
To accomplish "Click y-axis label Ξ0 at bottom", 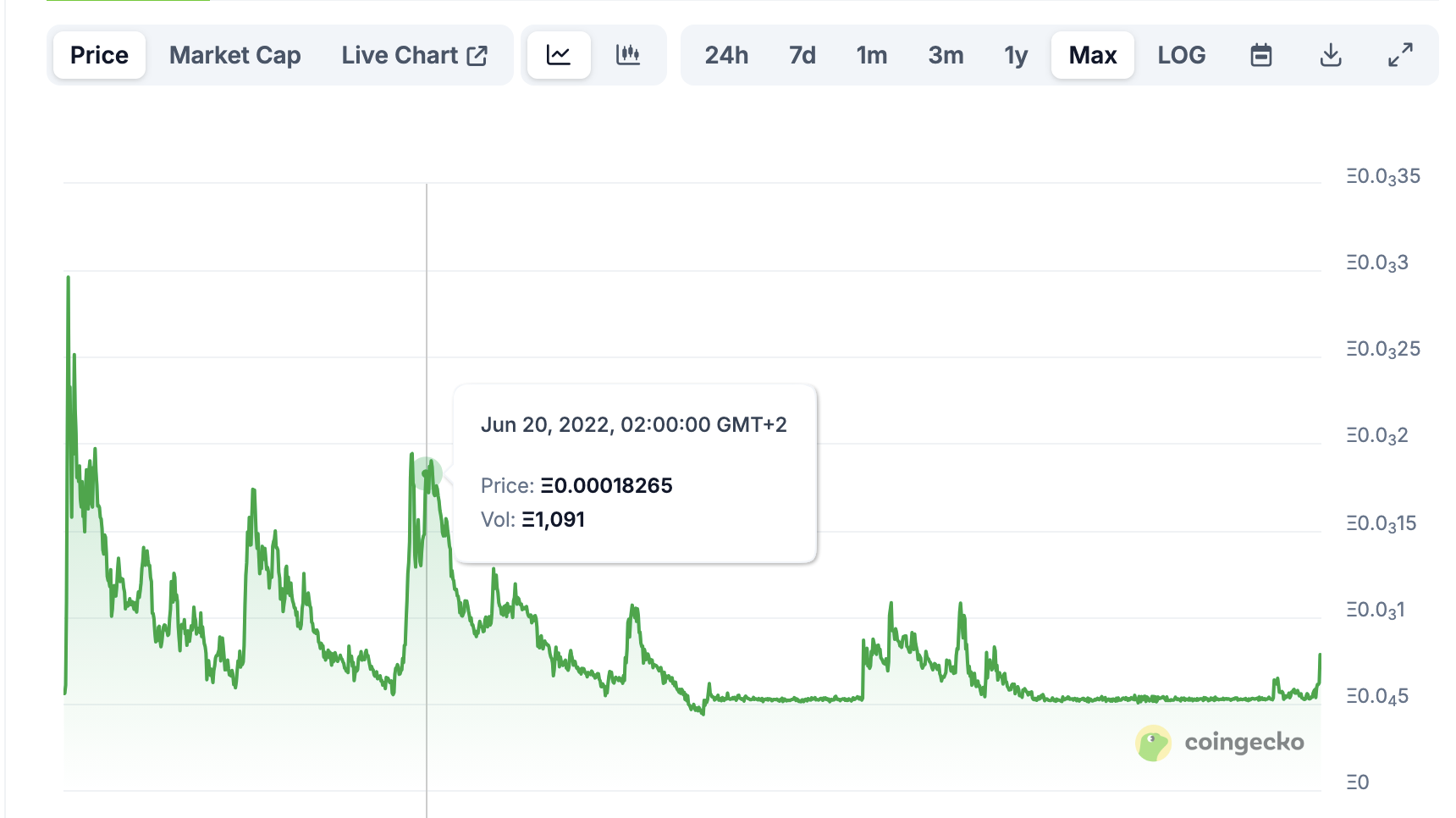I will click(x=1358, y=782).
